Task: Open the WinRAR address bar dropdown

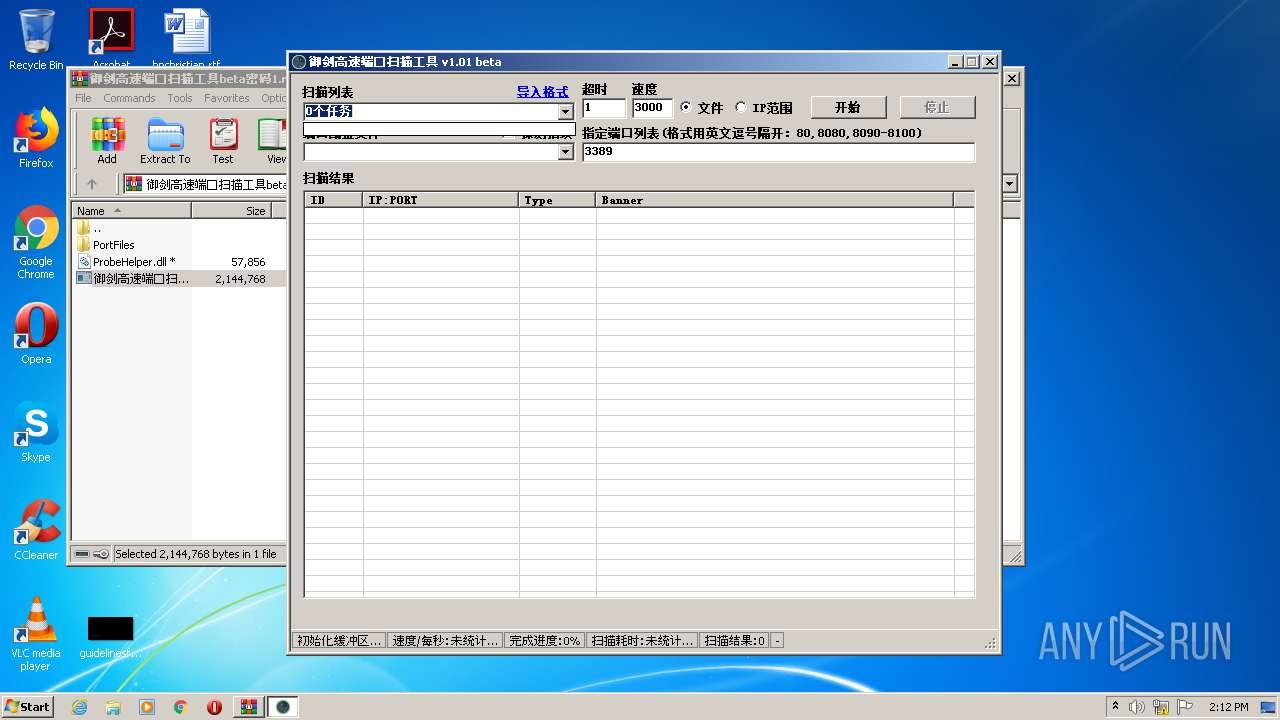Action: (x=1009, y=184)
